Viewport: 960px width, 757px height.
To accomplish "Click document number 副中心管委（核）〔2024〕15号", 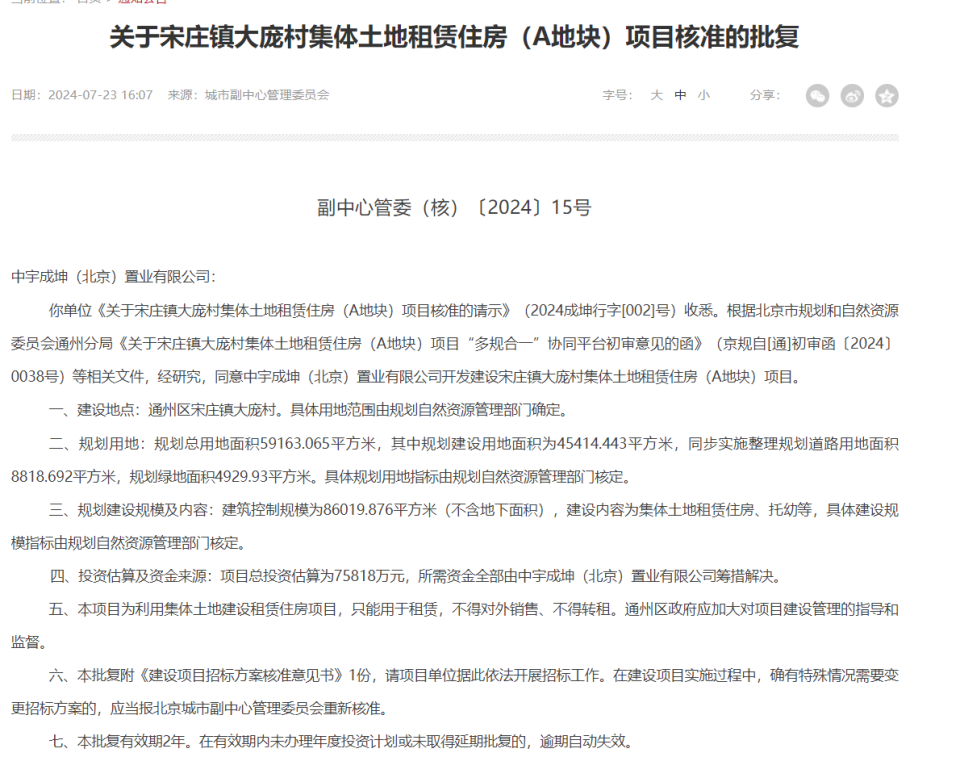I will click(x=454, y=208).
